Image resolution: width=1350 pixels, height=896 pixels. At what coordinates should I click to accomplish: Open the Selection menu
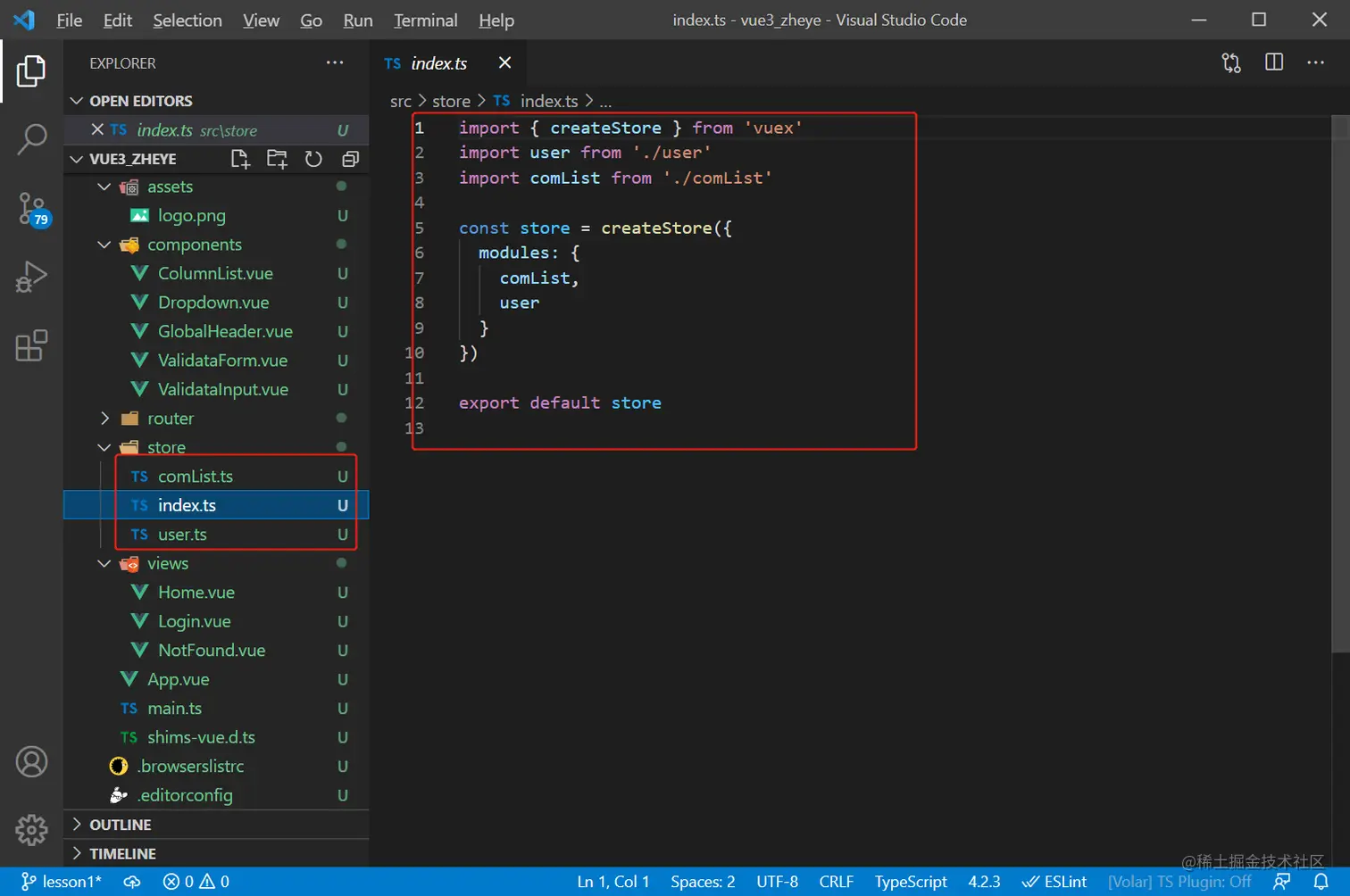(x=187, y=20)
